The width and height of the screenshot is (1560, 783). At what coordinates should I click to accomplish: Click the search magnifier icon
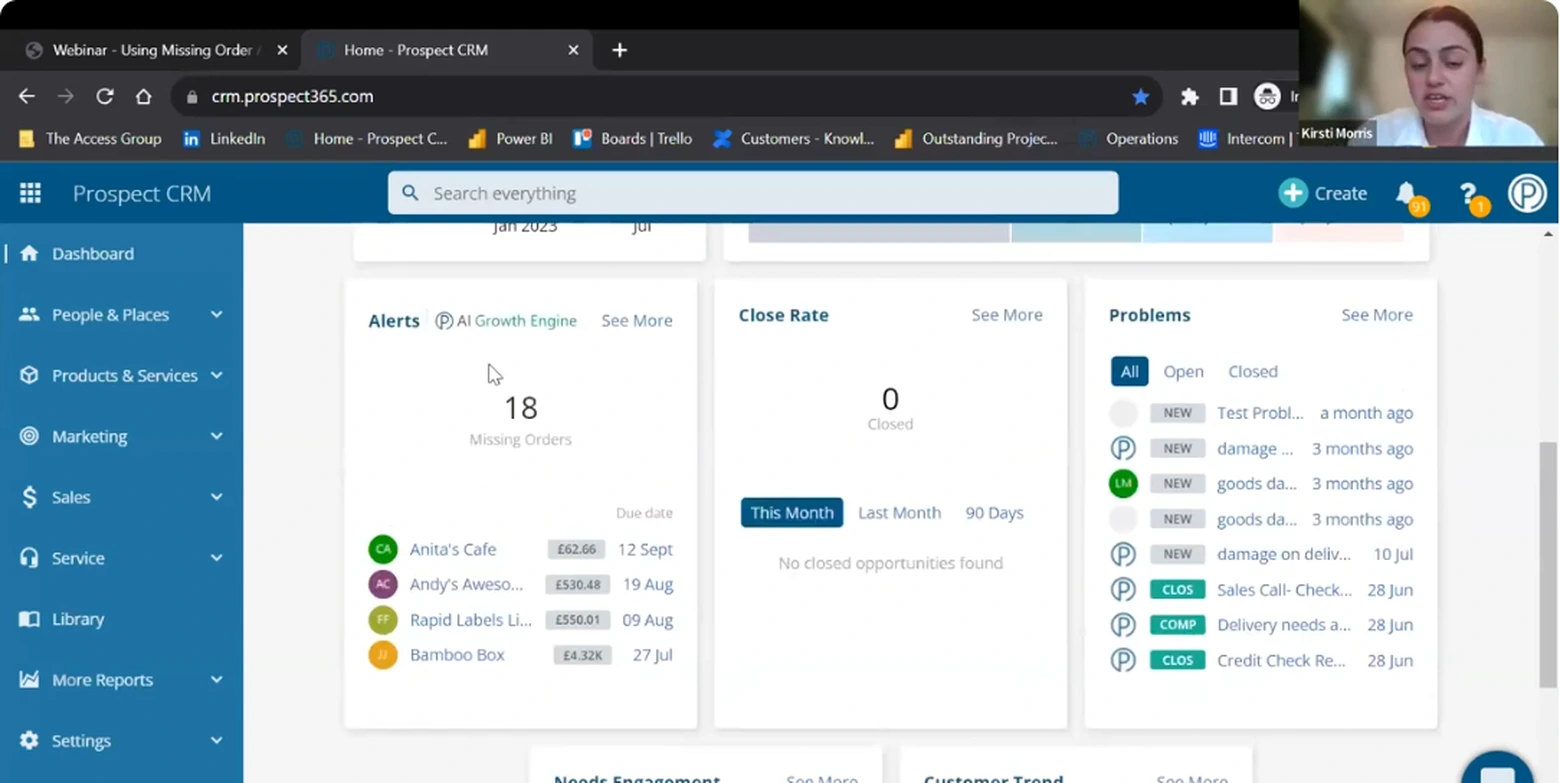410,193
